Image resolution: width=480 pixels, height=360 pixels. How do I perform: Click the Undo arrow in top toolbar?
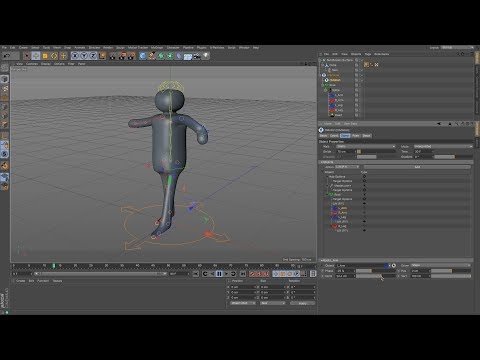[6, 56]
